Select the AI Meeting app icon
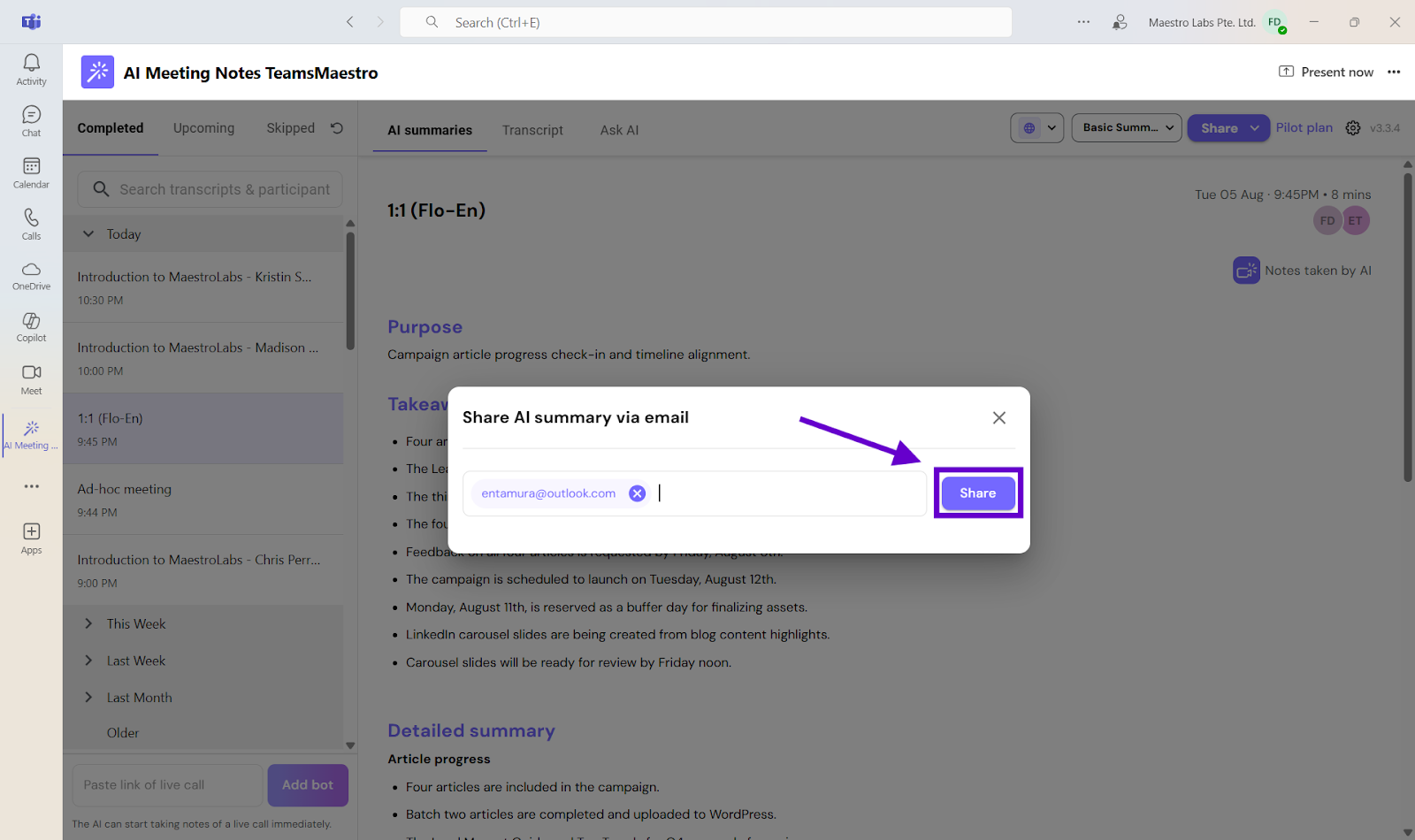1415x840 pixels. pos(31,434)
